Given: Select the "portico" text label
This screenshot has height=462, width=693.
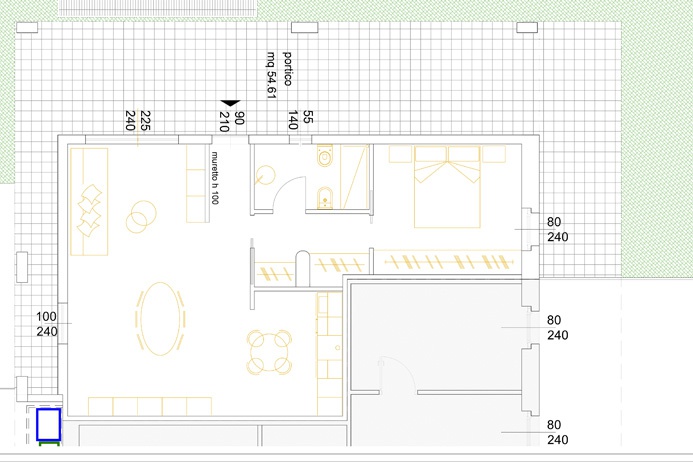Looking at the screenshot, I should point(288,69).
